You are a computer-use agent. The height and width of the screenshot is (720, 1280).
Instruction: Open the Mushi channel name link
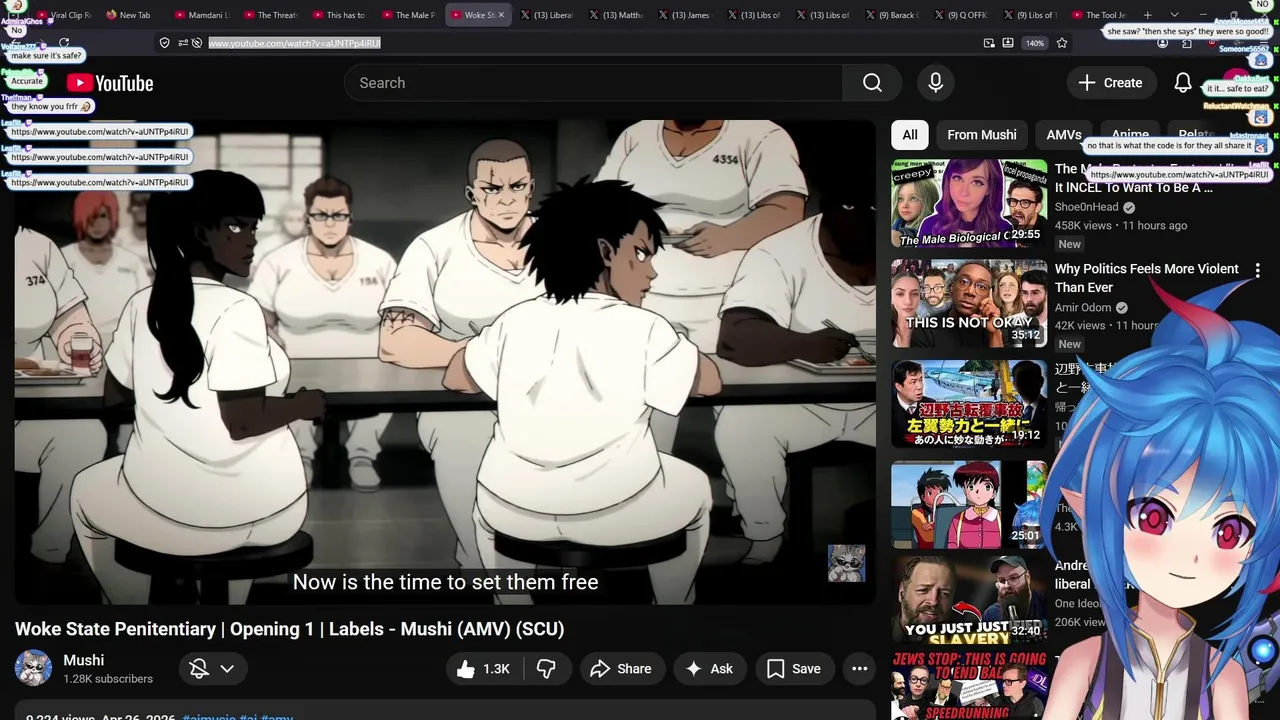pyautogui.click(x=84, y=660)
